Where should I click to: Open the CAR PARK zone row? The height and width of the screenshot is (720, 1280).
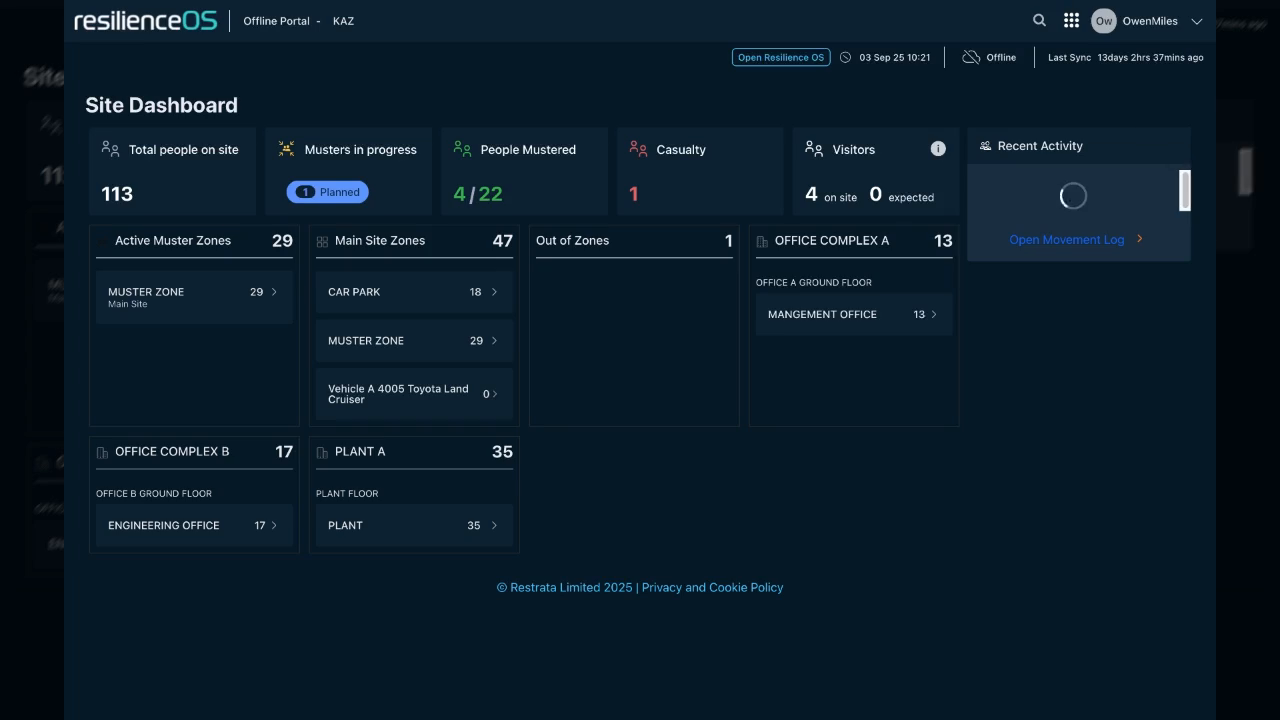[414, 292]
